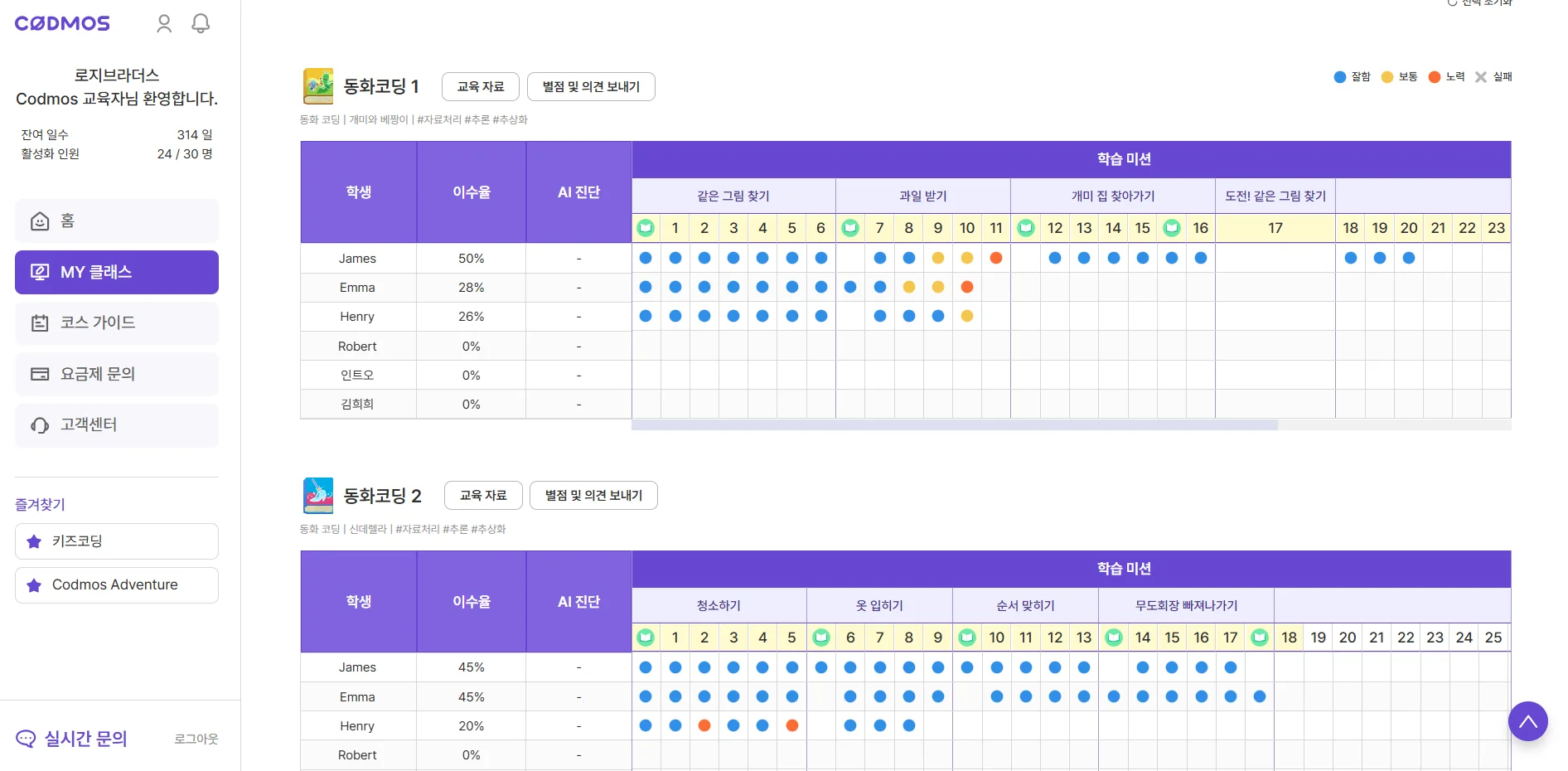Click the 이수율 column header in 동화코딩 1
The height and width of the screenshot is (771, 1568).
click(x=471, y=192)
